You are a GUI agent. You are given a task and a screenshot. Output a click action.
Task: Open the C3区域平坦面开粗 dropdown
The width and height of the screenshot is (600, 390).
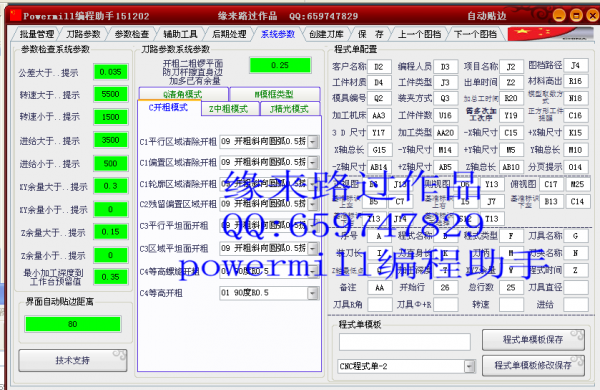pos(313,248)
